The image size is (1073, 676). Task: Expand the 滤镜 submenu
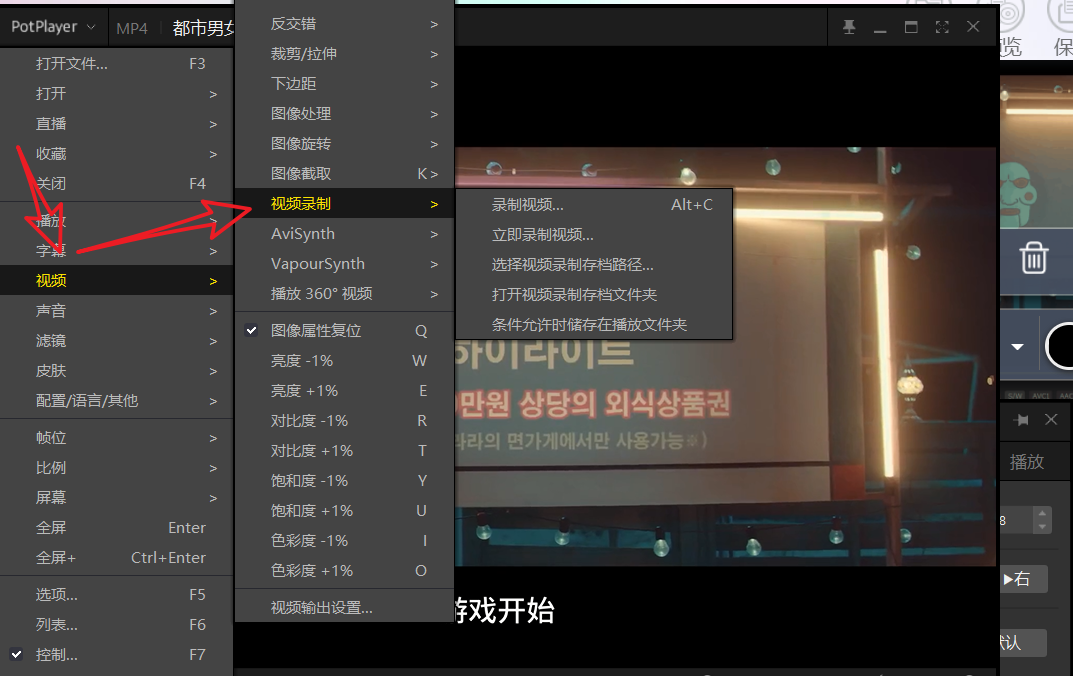coord(51,341)
